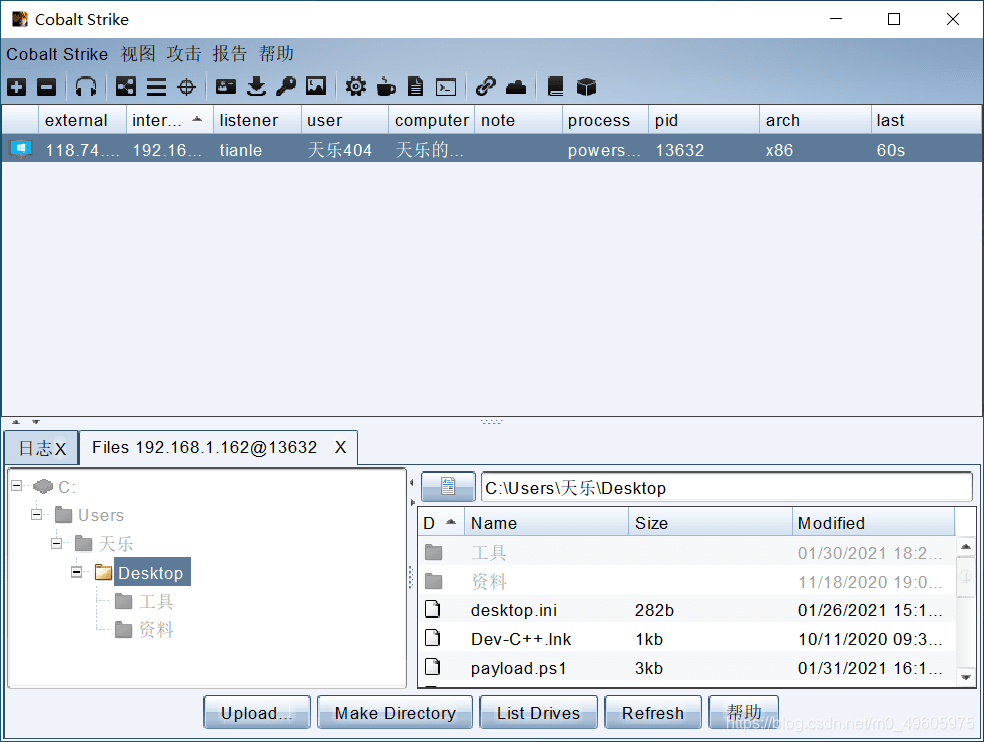Click the listener column header
Screen dimensions: 984x742
point(257,119)
